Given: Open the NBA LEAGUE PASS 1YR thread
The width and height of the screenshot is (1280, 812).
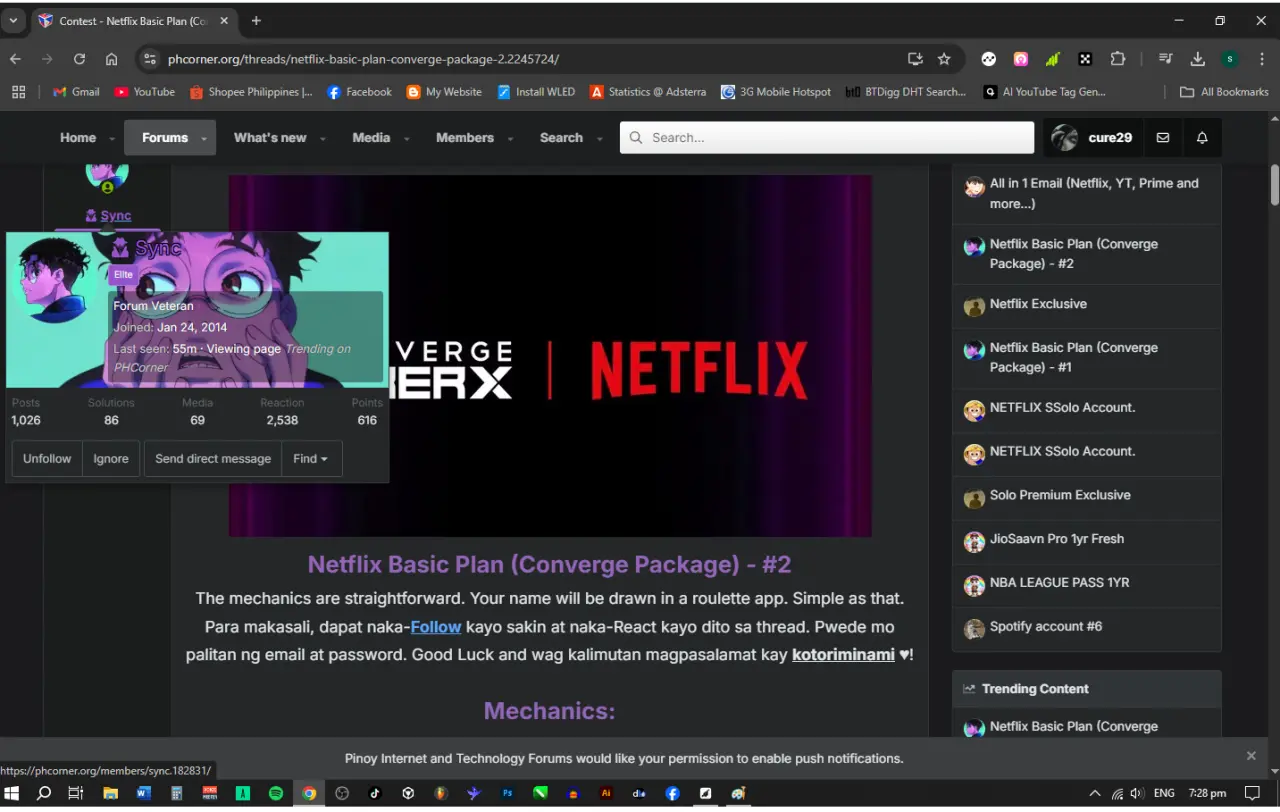Looking at the screenshot, I should [x=1060, y=583].
